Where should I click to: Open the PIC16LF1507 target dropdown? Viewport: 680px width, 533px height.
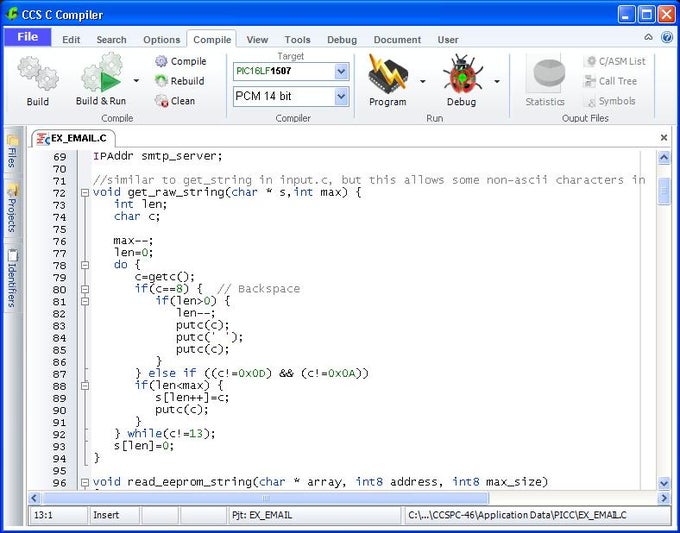[341, 71]
